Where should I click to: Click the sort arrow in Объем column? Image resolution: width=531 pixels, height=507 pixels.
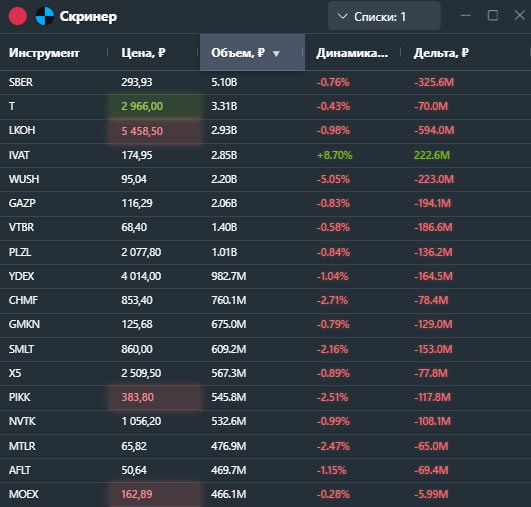pyautogui.click(x=276, y=54)
